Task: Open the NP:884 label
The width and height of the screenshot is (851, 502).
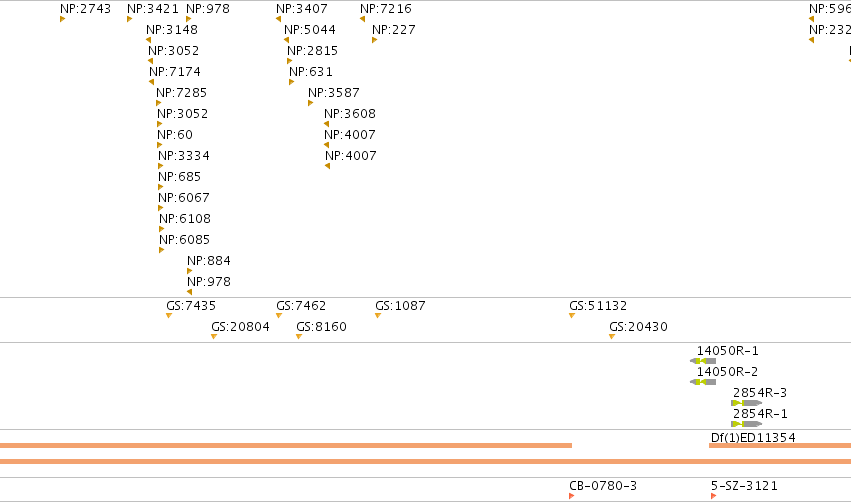Action: coord(209,261)
